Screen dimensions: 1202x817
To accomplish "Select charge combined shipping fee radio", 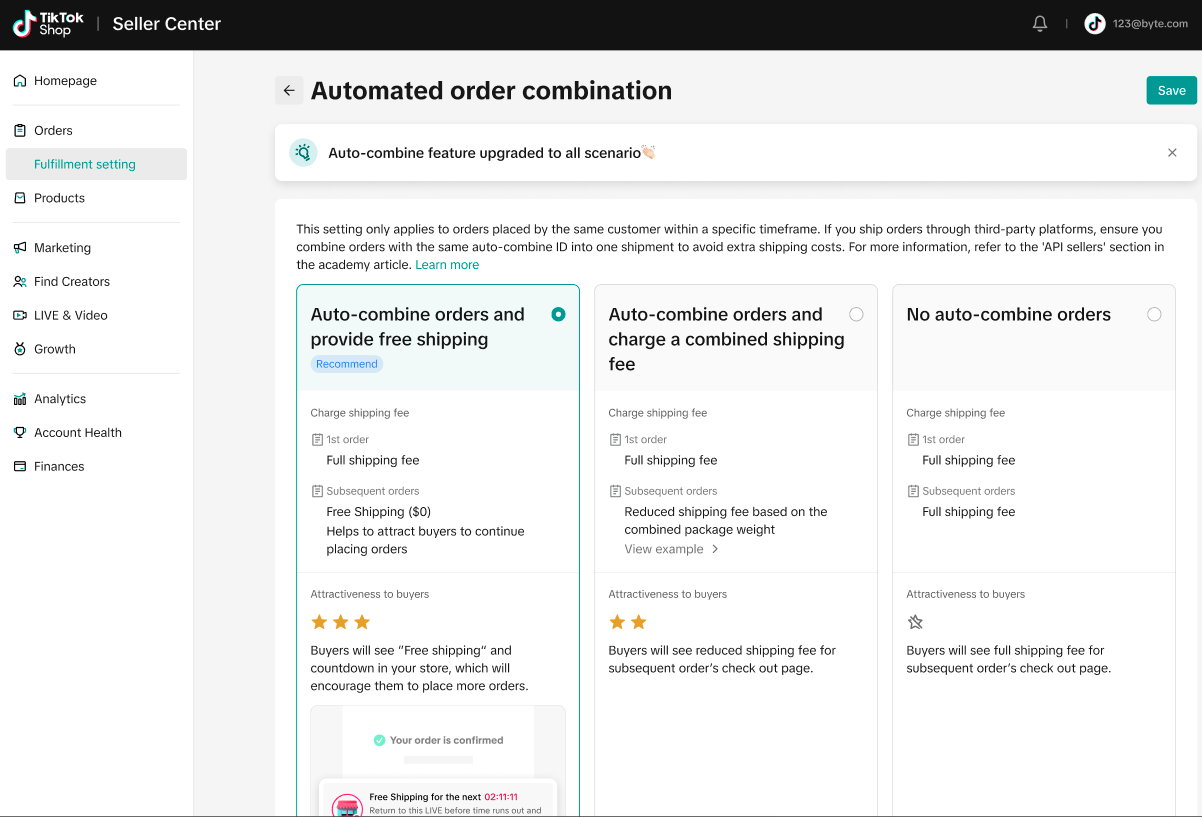I will 856,314.
